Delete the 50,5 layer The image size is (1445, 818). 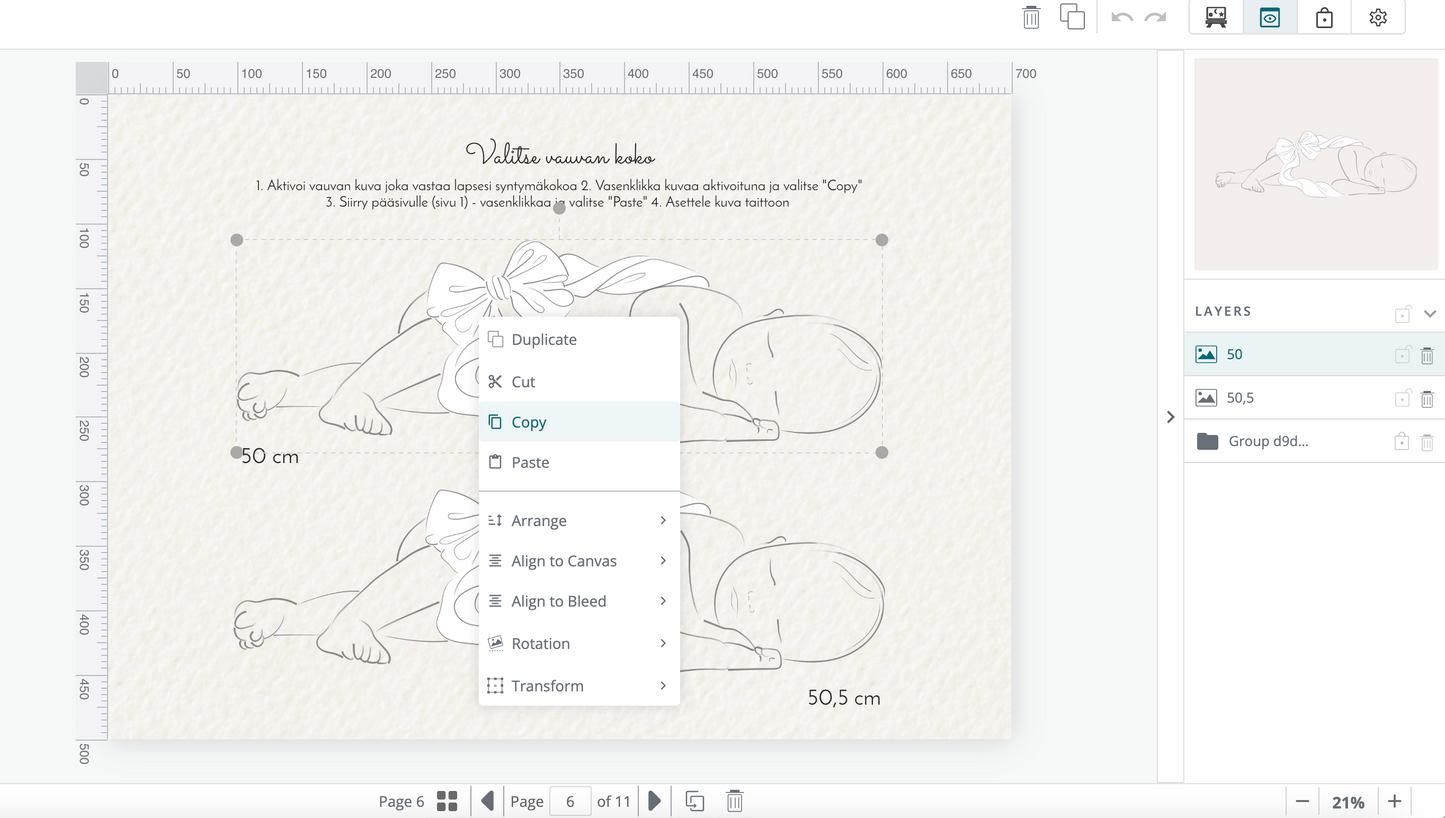click(1427, 398)
